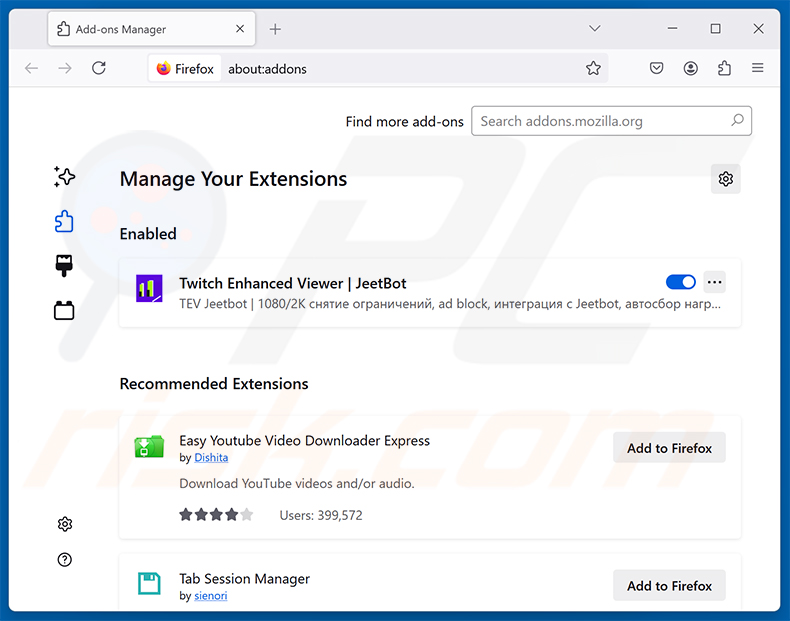Viewport: 790px width, 621px height.
Task: Click Easy Youtube Video Downloader Express title
Action: 304,441
